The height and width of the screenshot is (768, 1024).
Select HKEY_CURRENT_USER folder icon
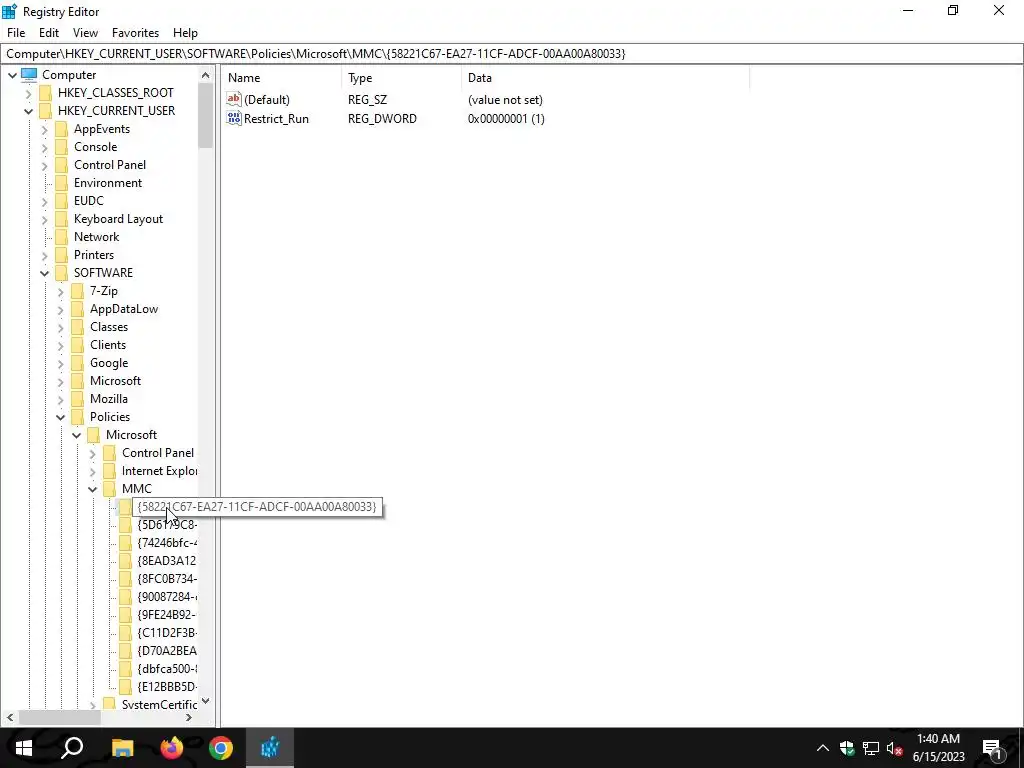(46, 110)
